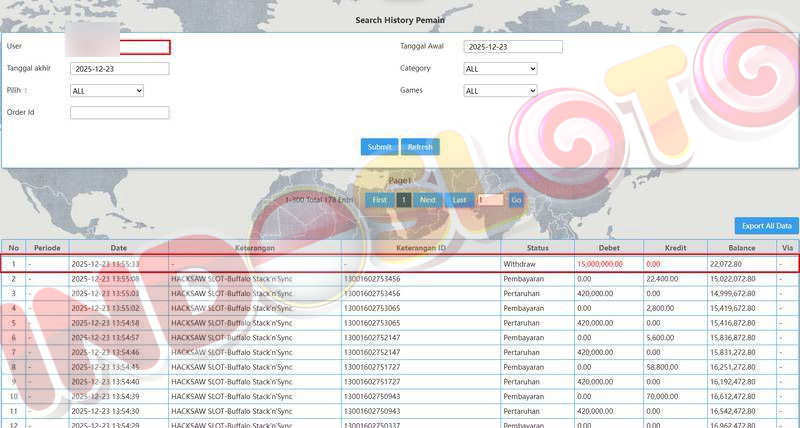Select the Withdraw row in table
The image size is (800, 428).
click(400, 264)
